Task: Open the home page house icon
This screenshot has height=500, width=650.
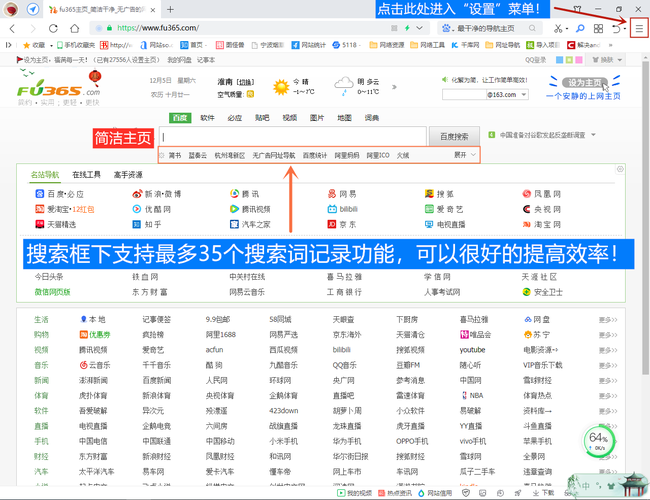Action: tap(75, 28)
